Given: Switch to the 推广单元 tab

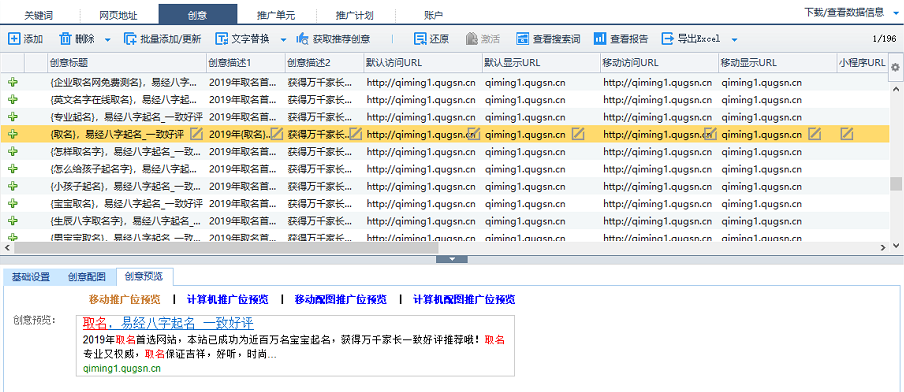Looking at the screenshot, I should pos(277,15).
